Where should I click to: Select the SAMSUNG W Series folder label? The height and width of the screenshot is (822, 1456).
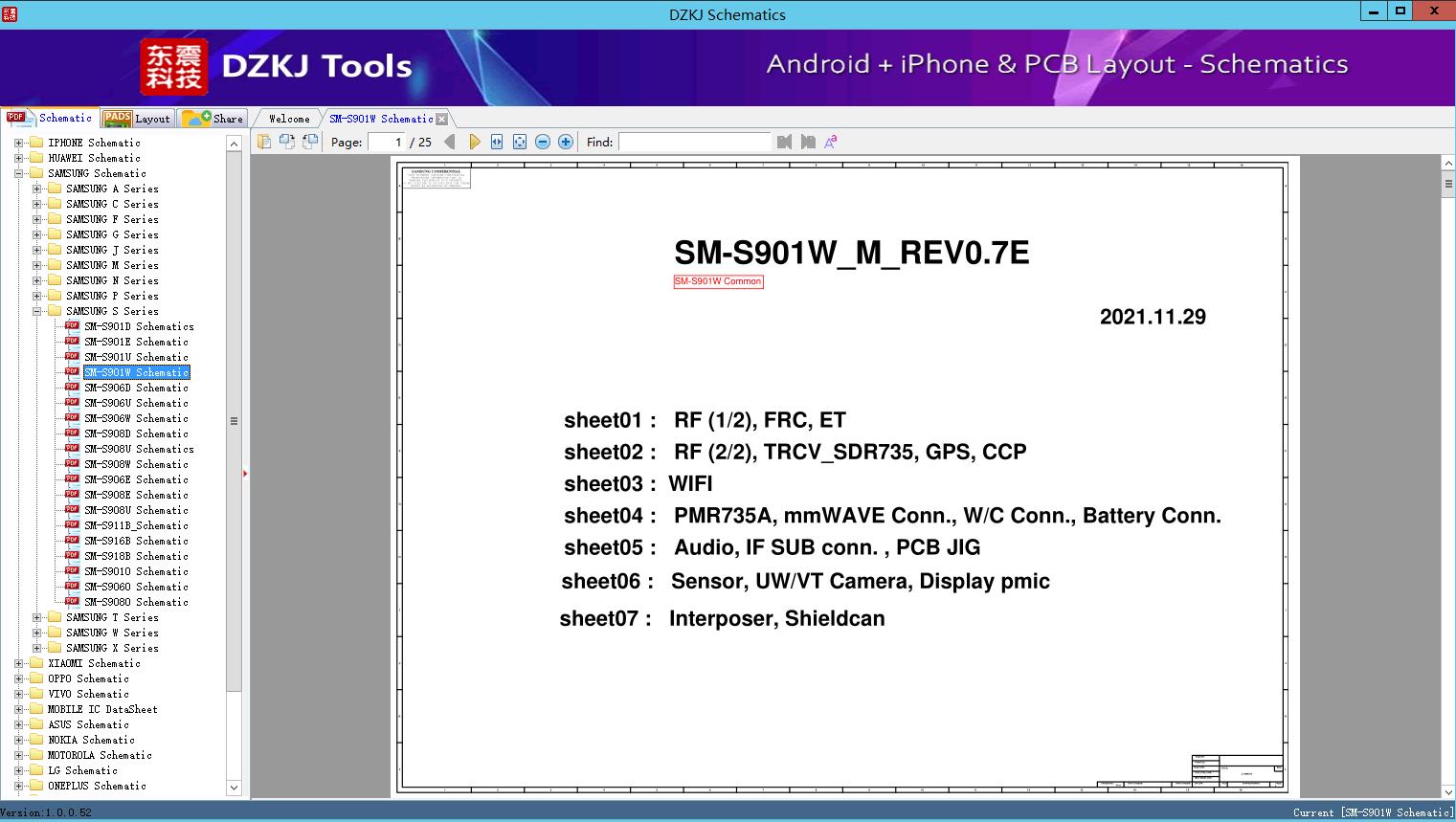[112, 633]
